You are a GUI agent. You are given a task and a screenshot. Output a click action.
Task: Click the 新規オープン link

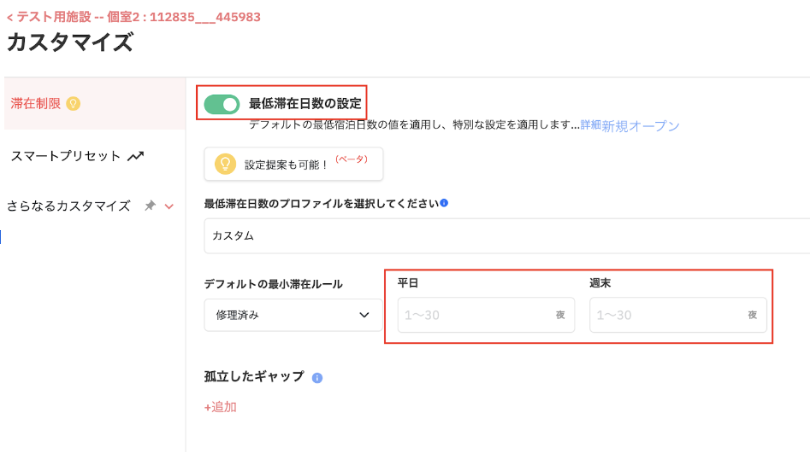click(640, 126)
